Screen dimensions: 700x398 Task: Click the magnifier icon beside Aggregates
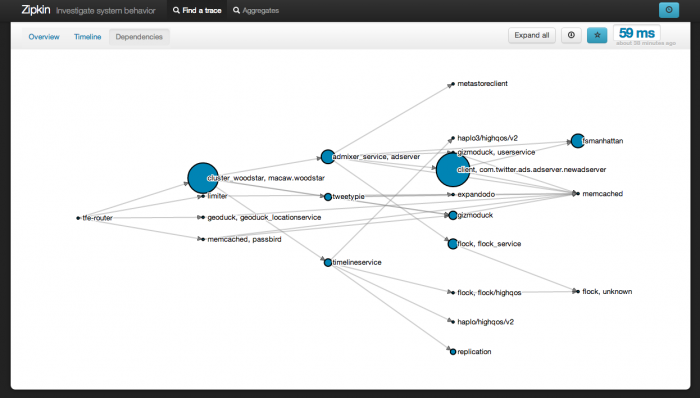click(x=237, y=10)
